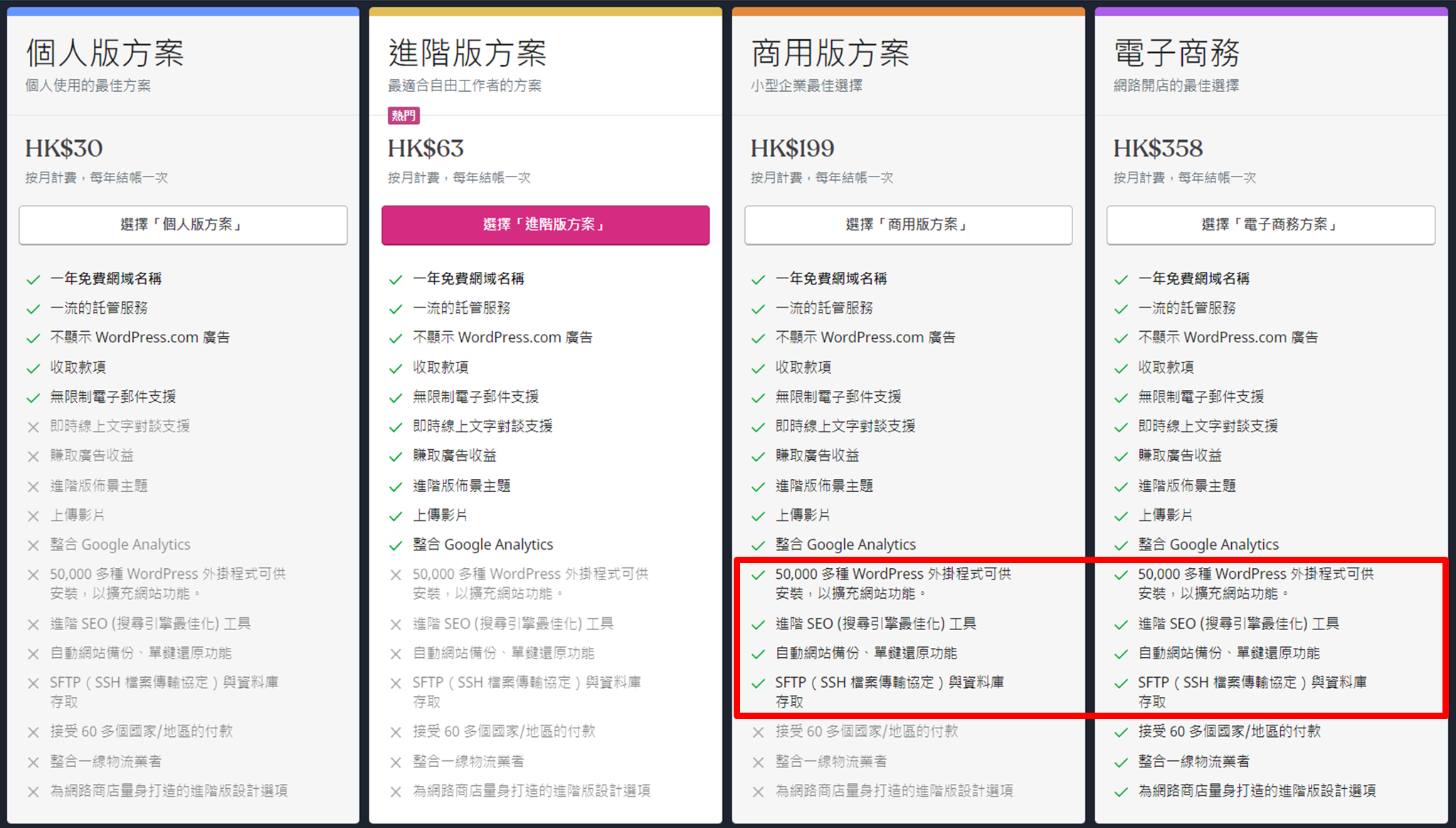The height and width of the screenshot is (828, 1456).
Task: Select the 個人版方案 plan button
Action: pyautogui.click(x=183, y=225)
